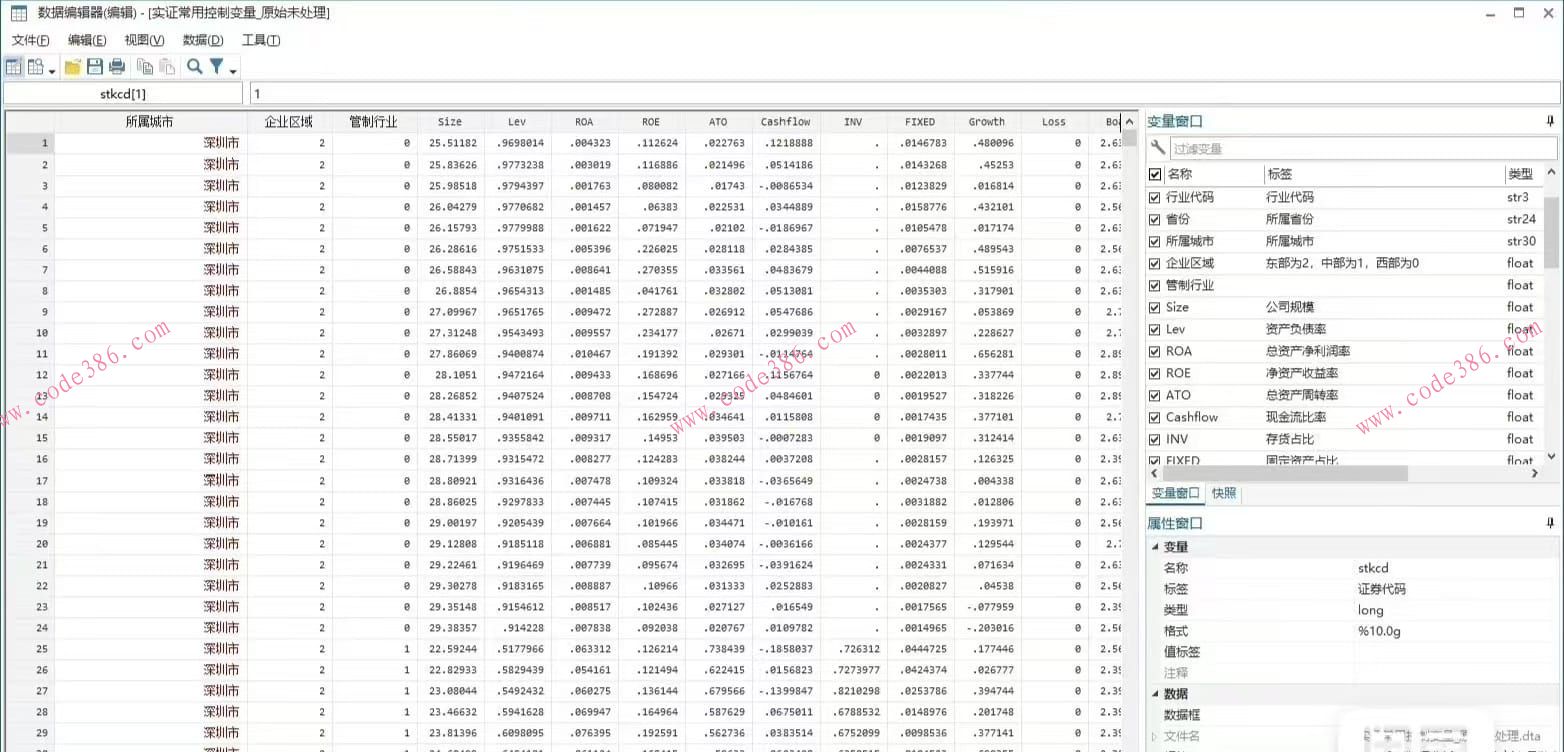The width and height of the screenshot is (1564, 752).
Task: Click the Size value 25.51182
Action: [451, 144]
